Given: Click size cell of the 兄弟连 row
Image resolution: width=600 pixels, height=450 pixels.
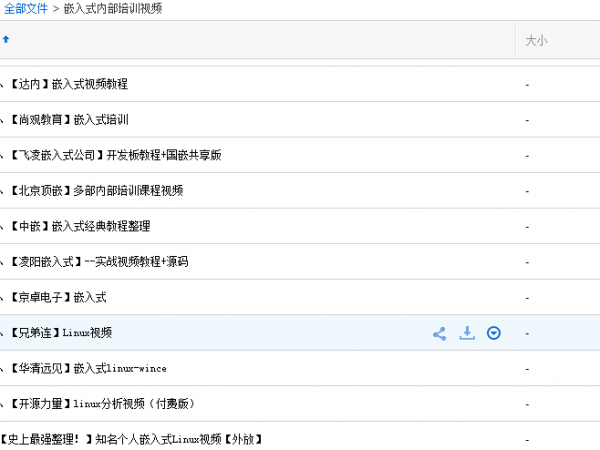Looking at the screenshot, I should click(527, 333).
